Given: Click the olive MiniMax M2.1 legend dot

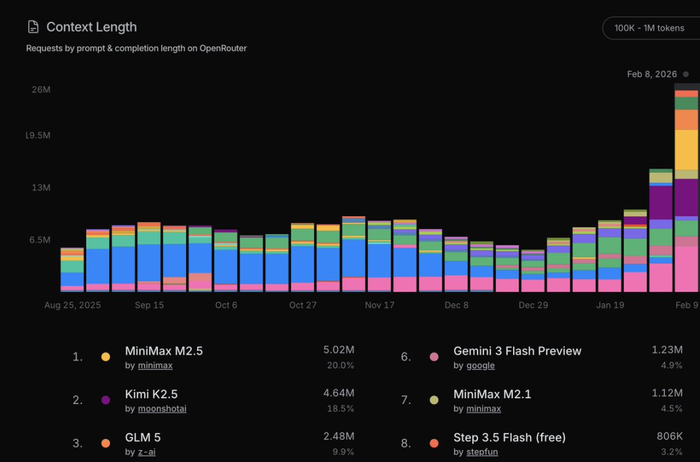Looking at the screenshot, I should pos(434,400).
